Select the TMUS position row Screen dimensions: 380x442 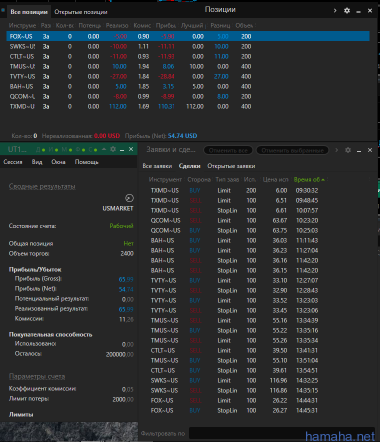tap(188, 66)
